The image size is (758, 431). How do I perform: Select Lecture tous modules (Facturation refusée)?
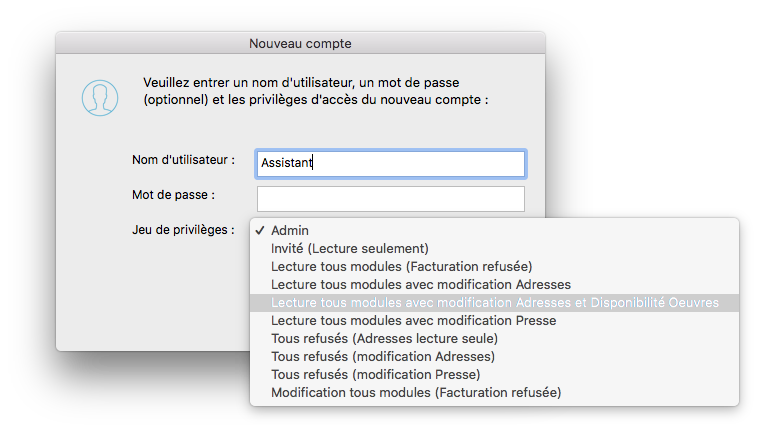(x=401, y=266)
